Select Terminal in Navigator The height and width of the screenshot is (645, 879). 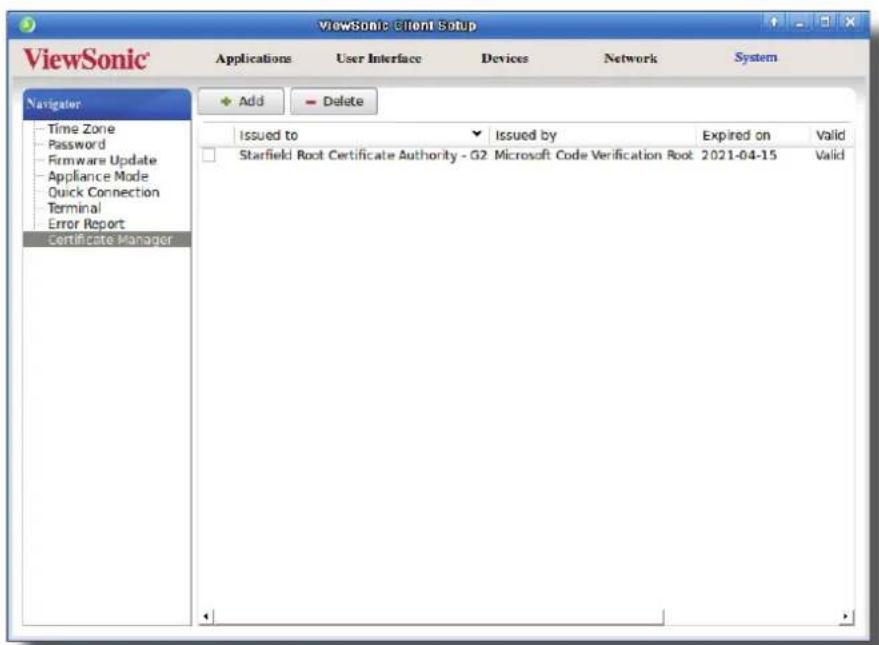(x=75, y=208)
